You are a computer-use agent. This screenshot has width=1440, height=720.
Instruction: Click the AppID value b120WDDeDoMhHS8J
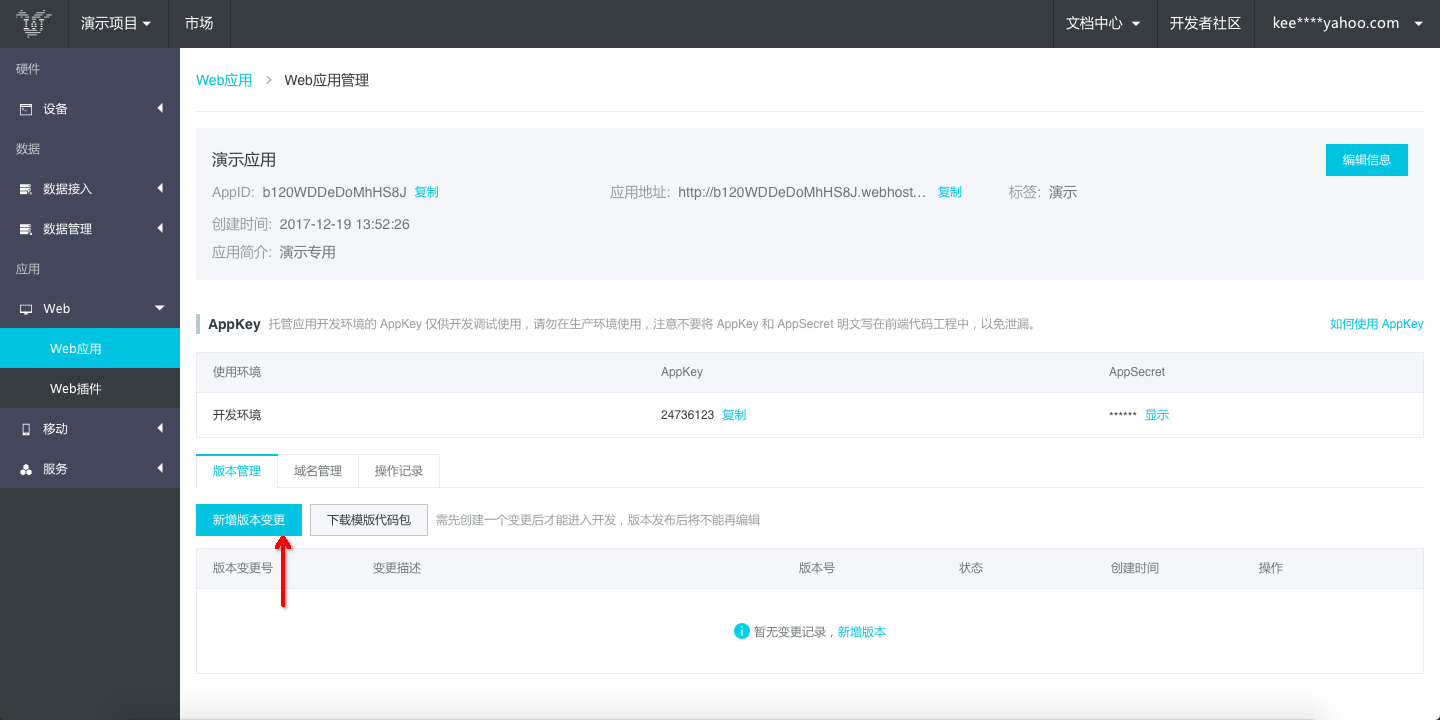click(x=334, y=192)
